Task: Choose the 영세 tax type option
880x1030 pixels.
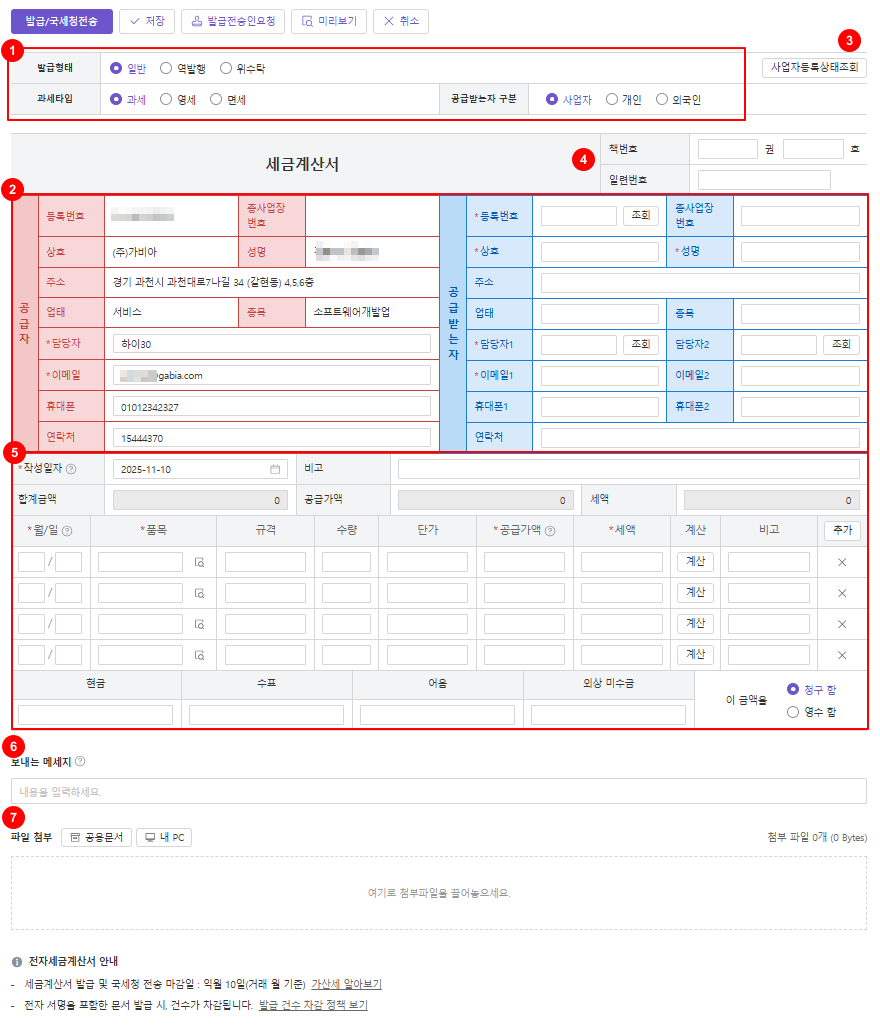Action: 166,100
